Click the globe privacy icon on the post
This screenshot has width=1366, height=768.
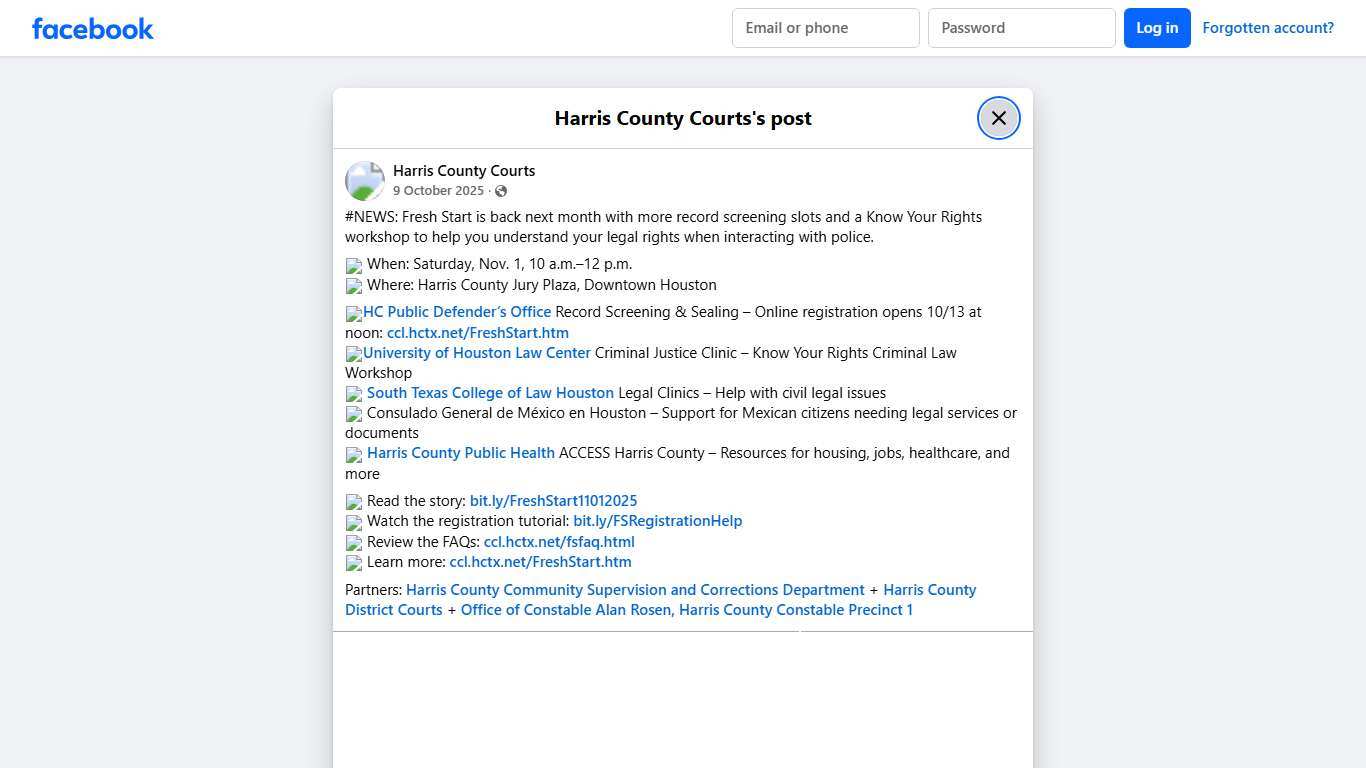coord(501,190)
